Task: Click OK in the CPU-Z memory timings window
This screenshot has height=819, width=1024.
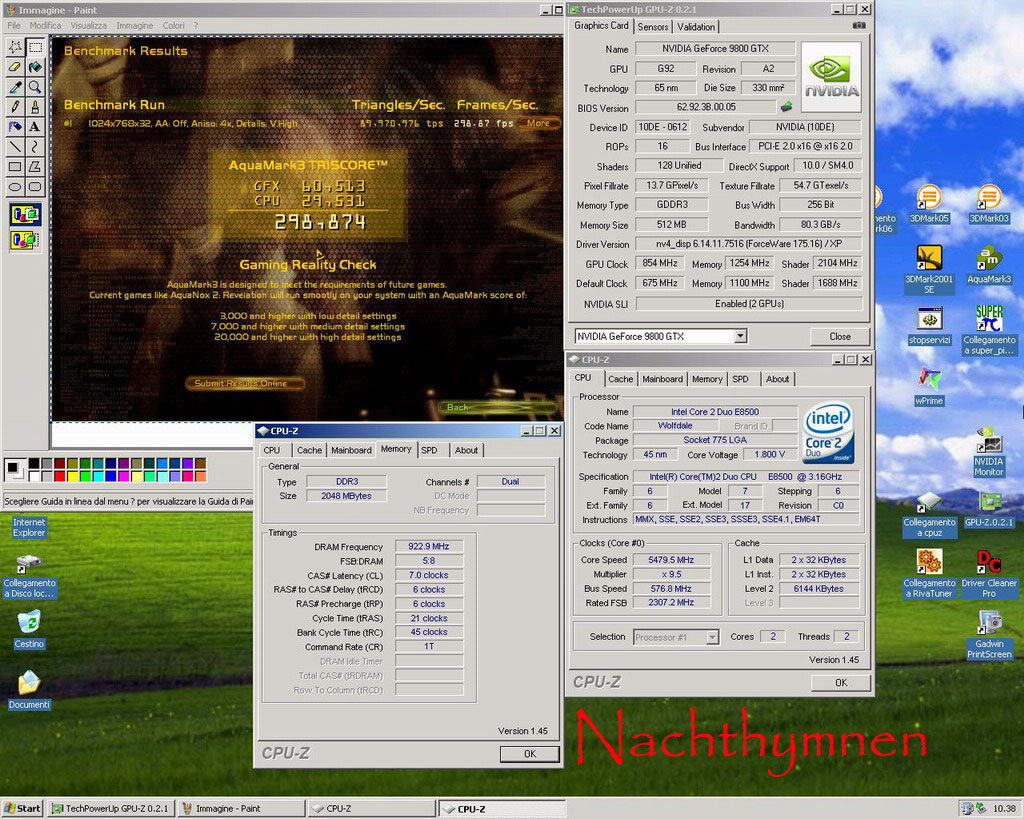Action: point(530,754)
